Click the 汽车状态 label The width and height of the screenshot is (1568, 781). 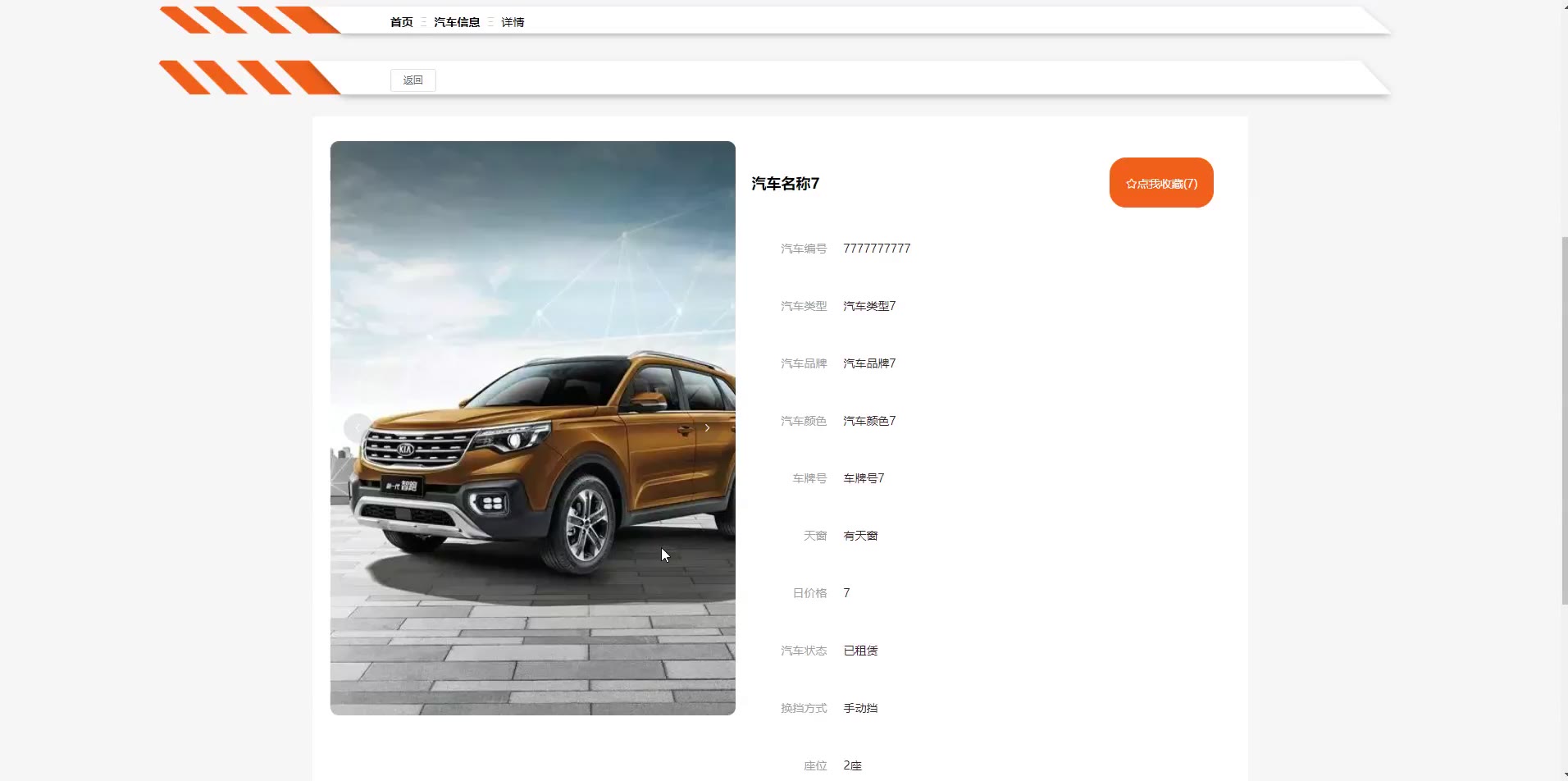tap(804, 651)
